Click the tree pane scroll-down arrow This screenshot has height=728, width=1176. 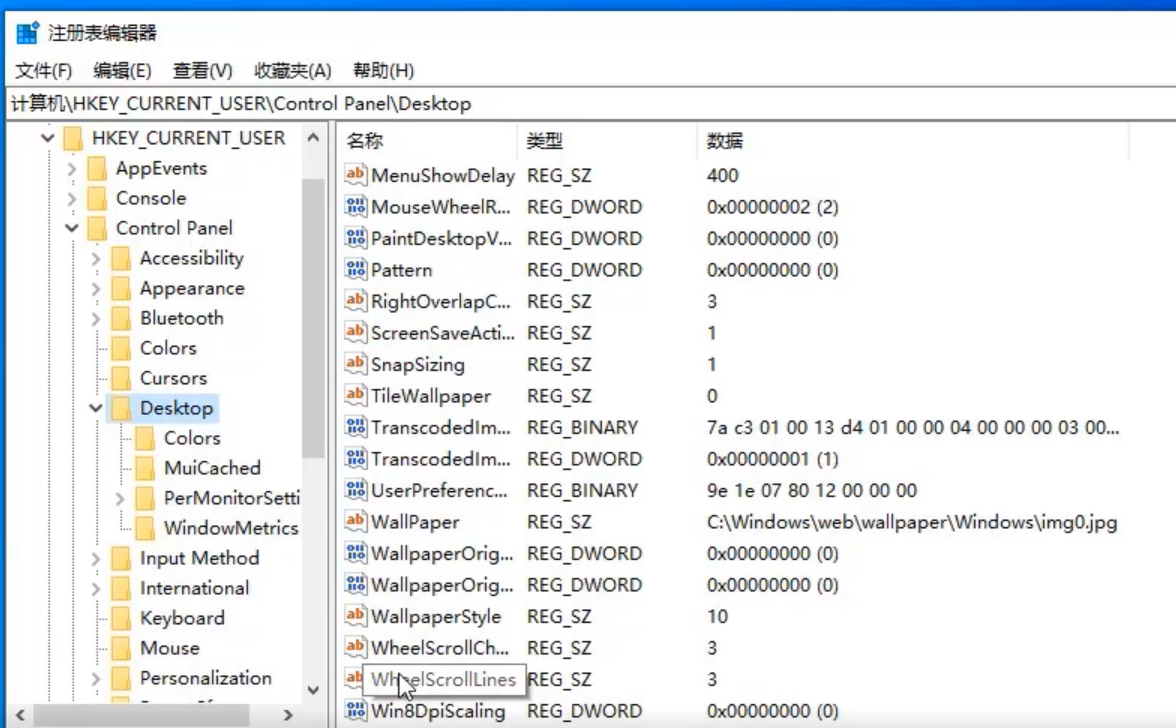pos(314,690)
